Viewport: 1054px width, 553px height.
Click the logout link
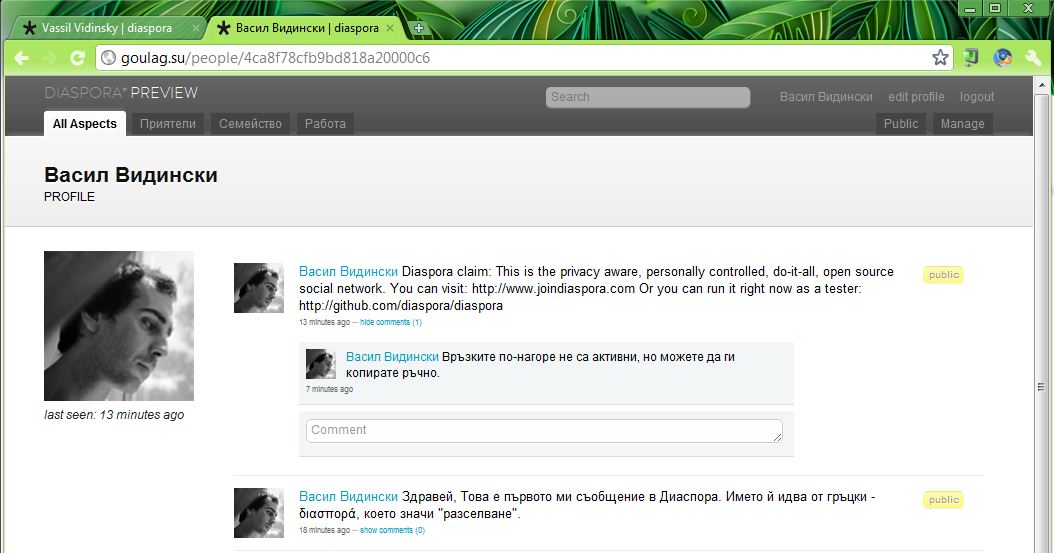[x=977, y=97]
